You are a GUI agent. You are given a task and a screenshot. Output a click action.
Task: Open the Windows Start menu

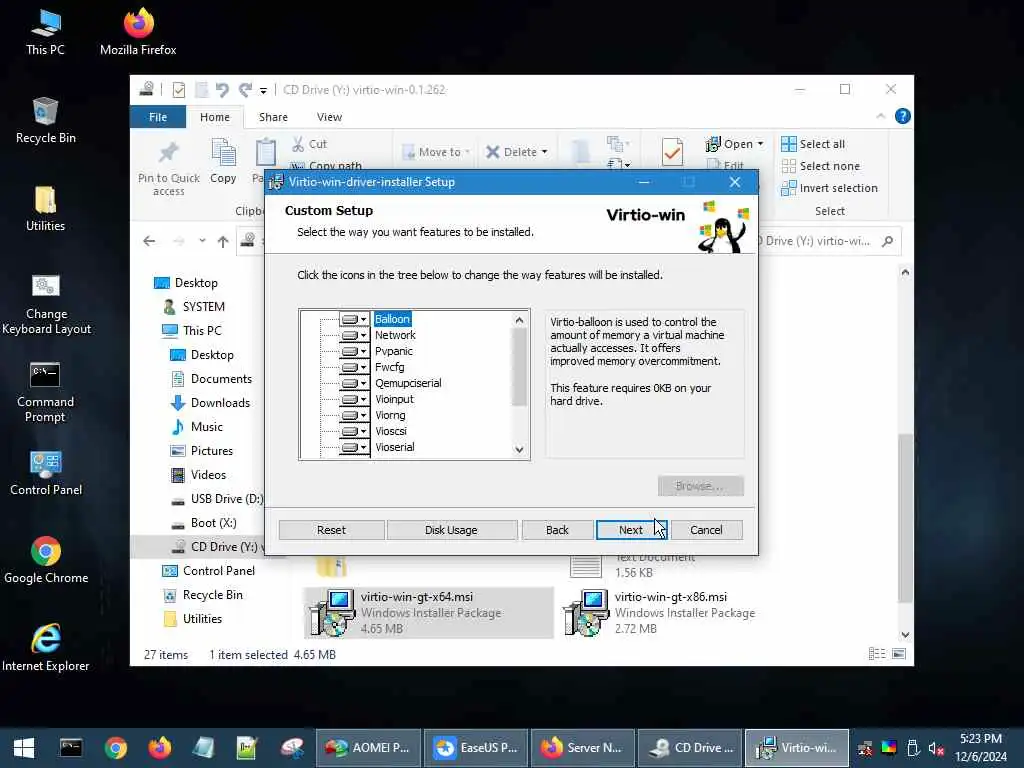pos(24,748)
